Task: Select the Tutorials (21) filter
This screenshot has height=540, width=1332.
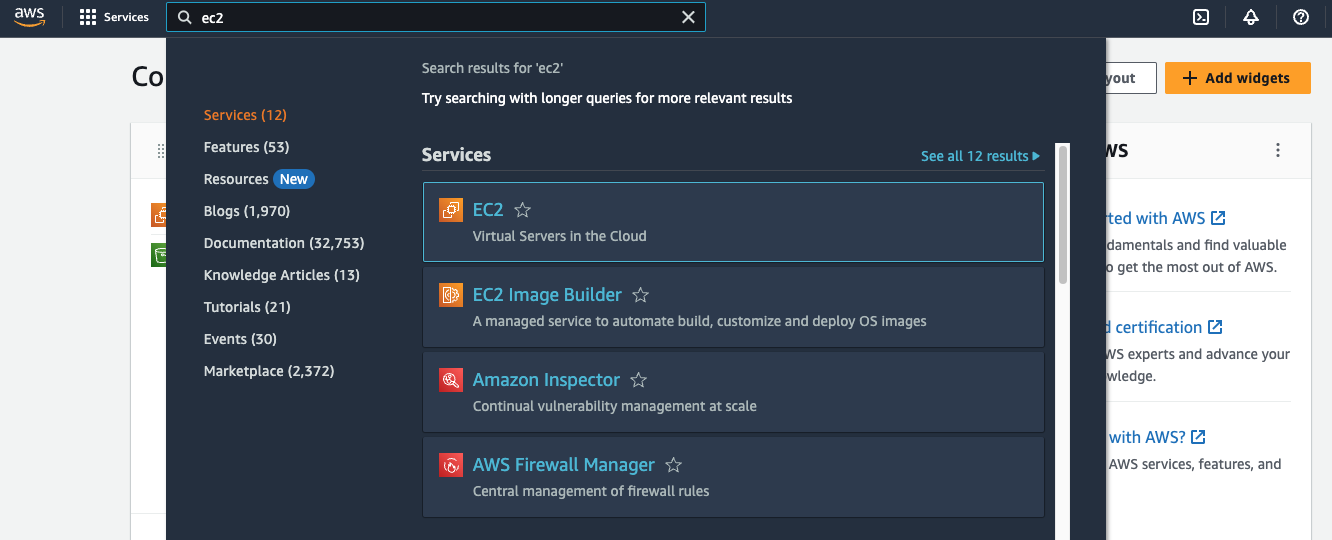Action: pyautogui.click(x=247, y=307)
